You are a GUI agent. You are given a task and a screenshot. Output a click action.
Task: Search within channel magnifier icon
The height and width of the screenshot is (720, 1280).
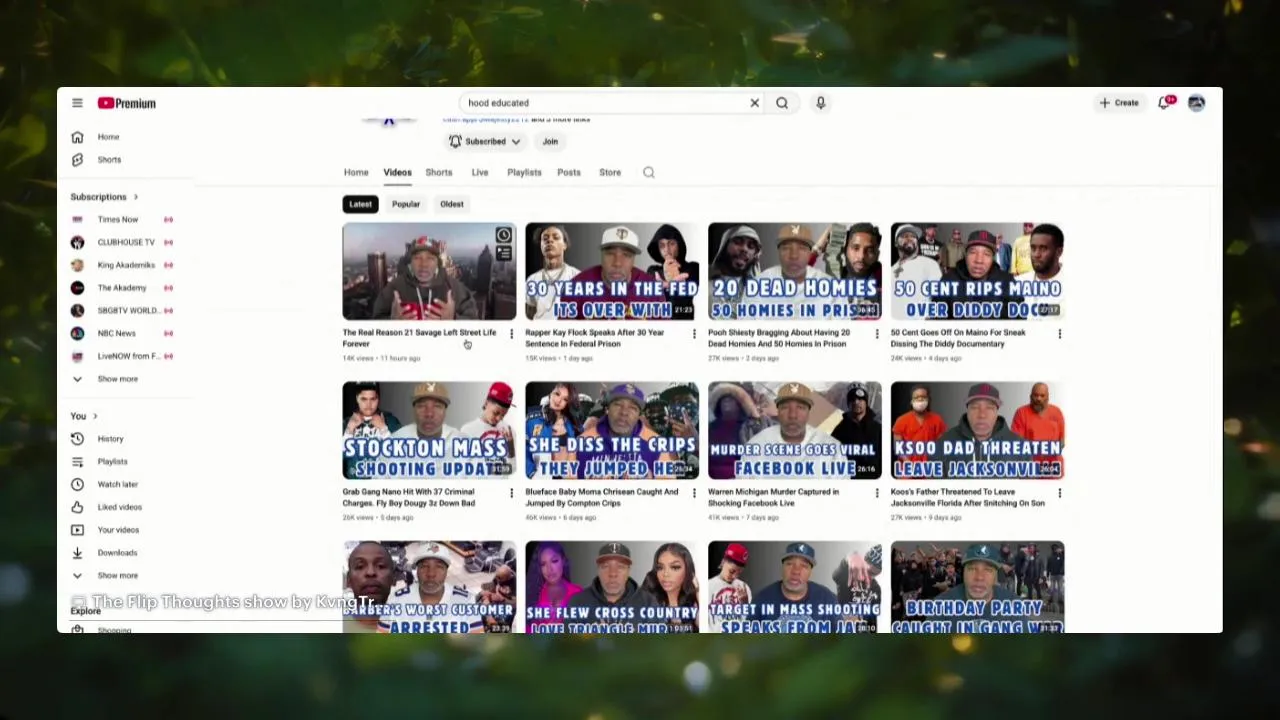(x=649, y=172)
